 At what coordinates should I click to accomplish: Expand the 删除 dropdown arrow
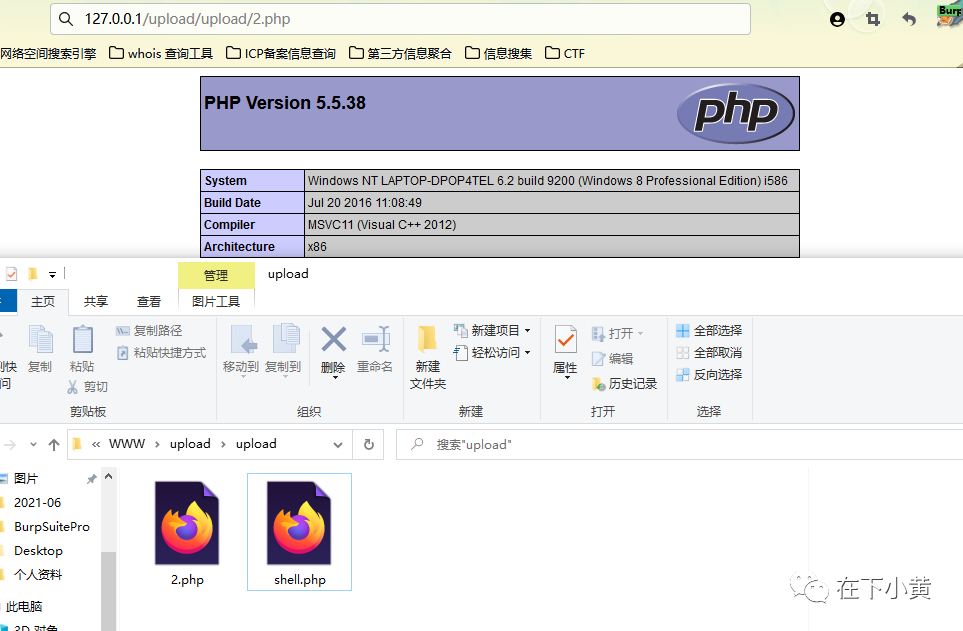(x=335, y=377)
